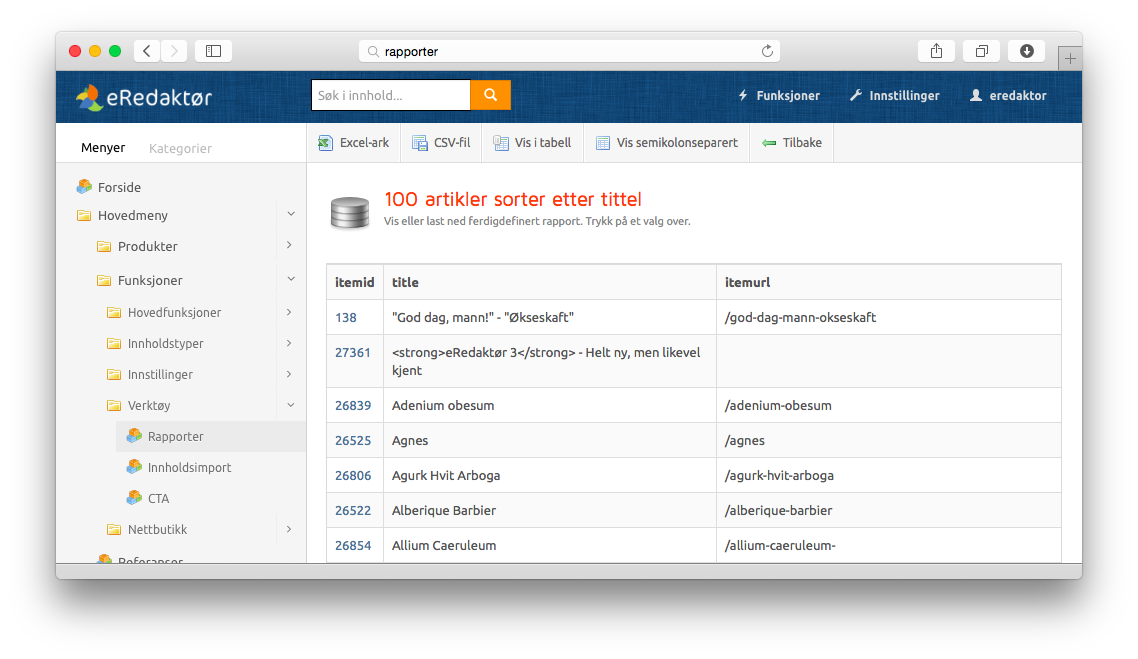
Task: Click the Rapporter page icon
Action: click(134, 435)
